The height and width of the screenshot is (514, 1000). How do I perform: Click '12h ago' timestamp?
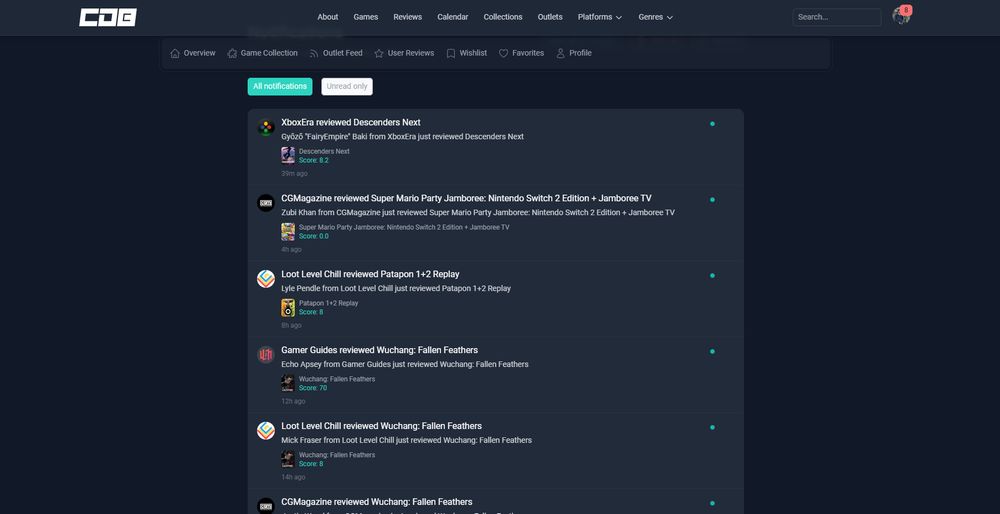293,402
